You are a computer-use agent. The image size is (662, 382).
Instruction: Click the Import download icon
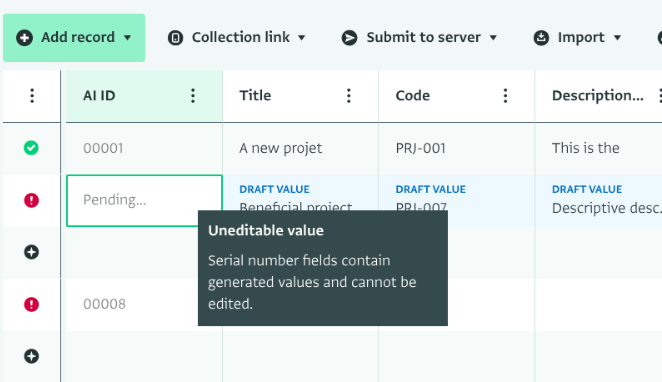tap(541, 38)
